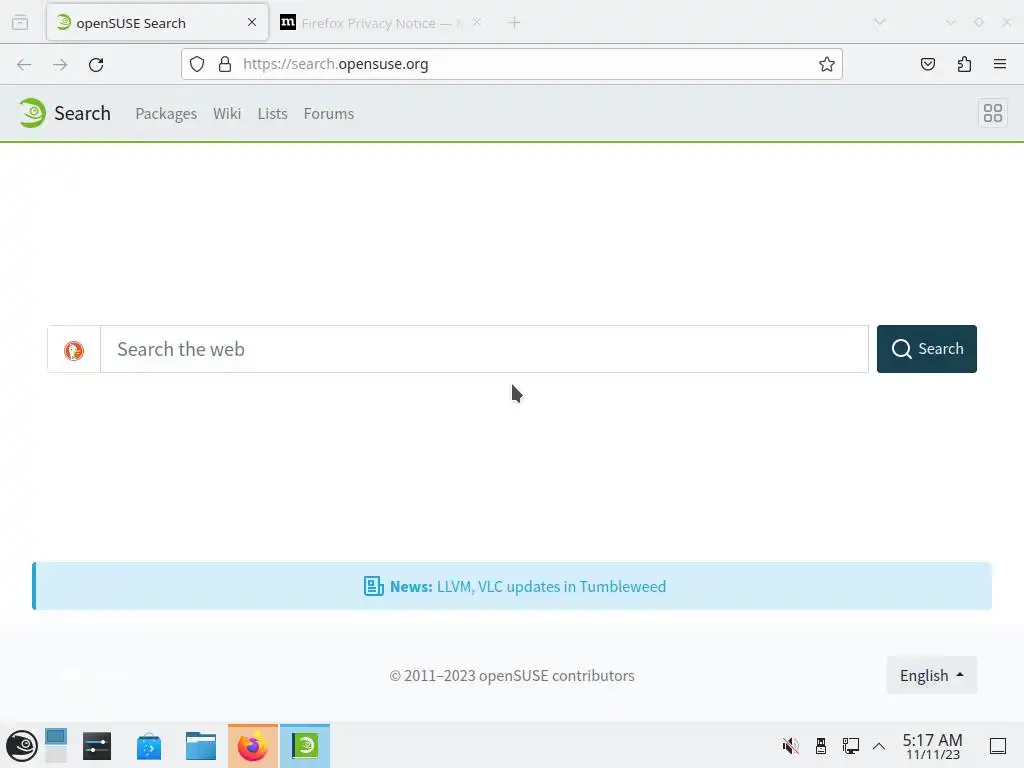
Task: Close the Firefox Privacy Notice tab
Action: tap(477, 22)
